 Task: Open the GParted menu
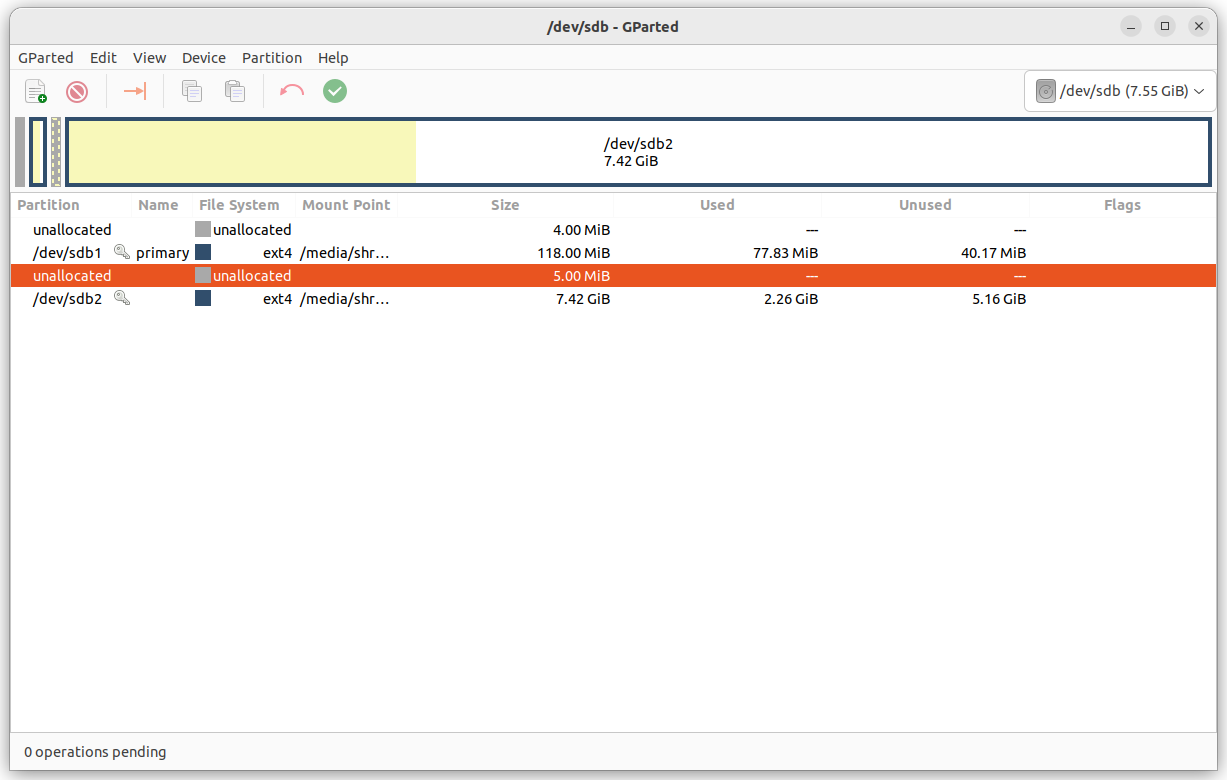46,58
